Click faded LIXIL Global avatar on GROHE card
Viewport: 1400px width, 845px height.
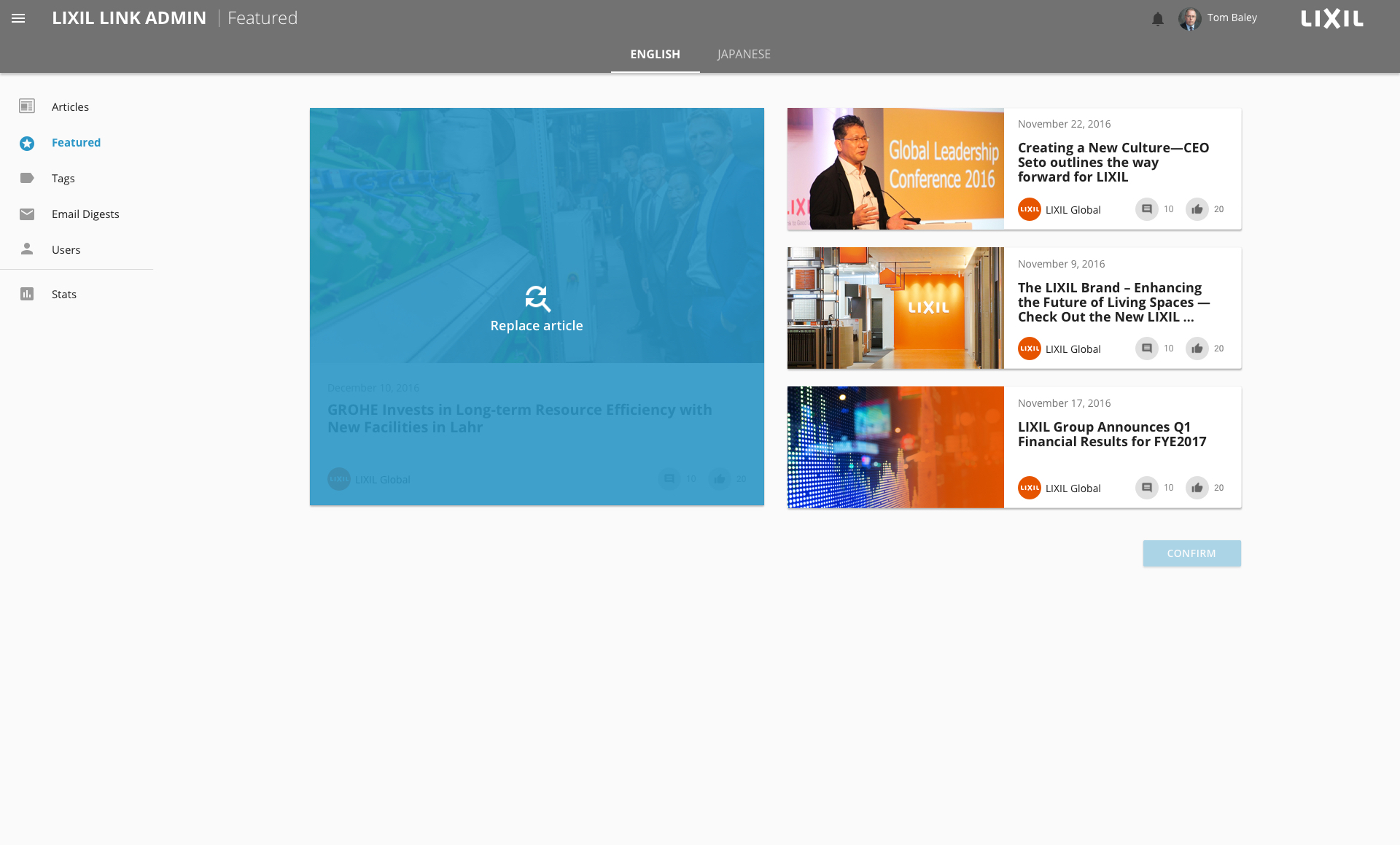click(x=339, y=479)
